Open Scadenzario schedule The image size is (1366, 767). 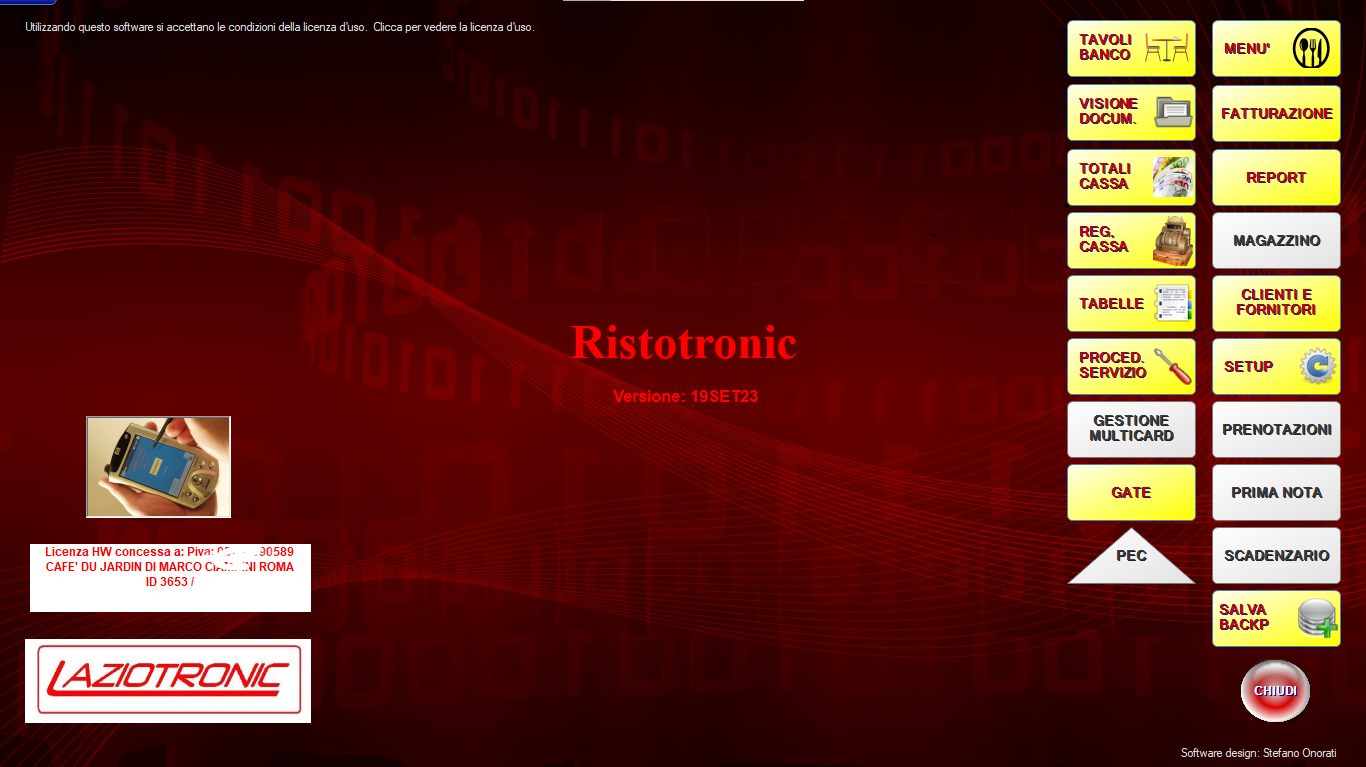pos(1276,555)
